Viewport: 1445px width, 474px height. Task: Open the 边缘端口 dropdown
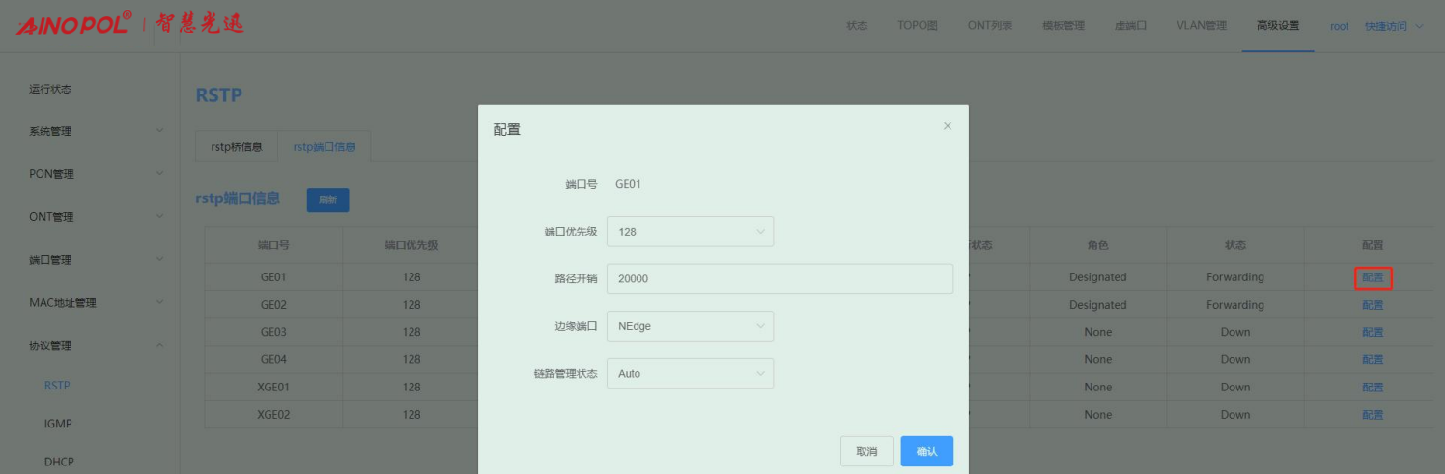[x=690, y=325]
